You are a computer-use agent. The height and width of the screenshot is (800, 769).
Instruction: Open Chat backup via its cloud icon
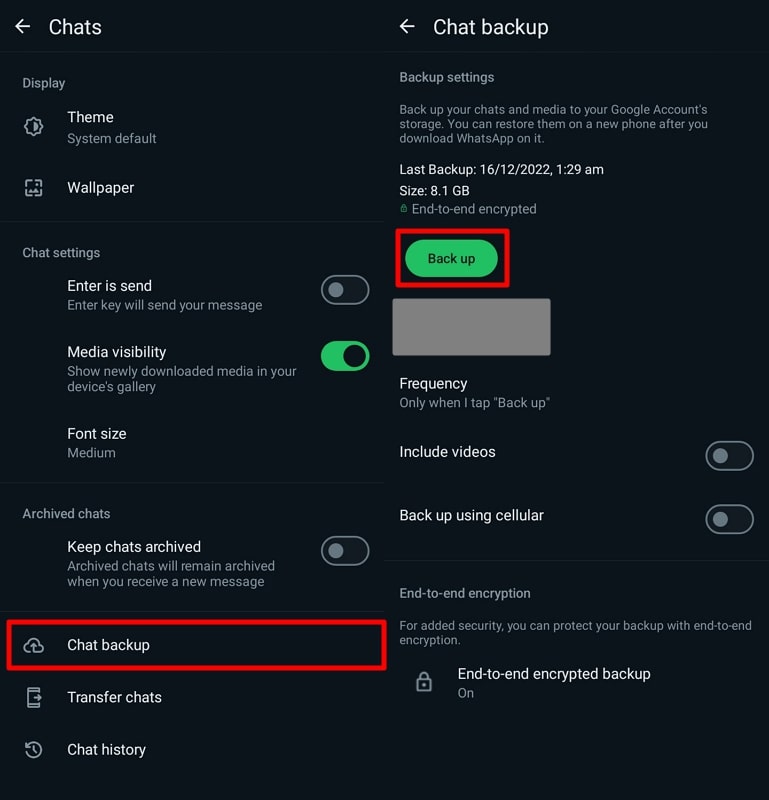click(x=33, y=645)
